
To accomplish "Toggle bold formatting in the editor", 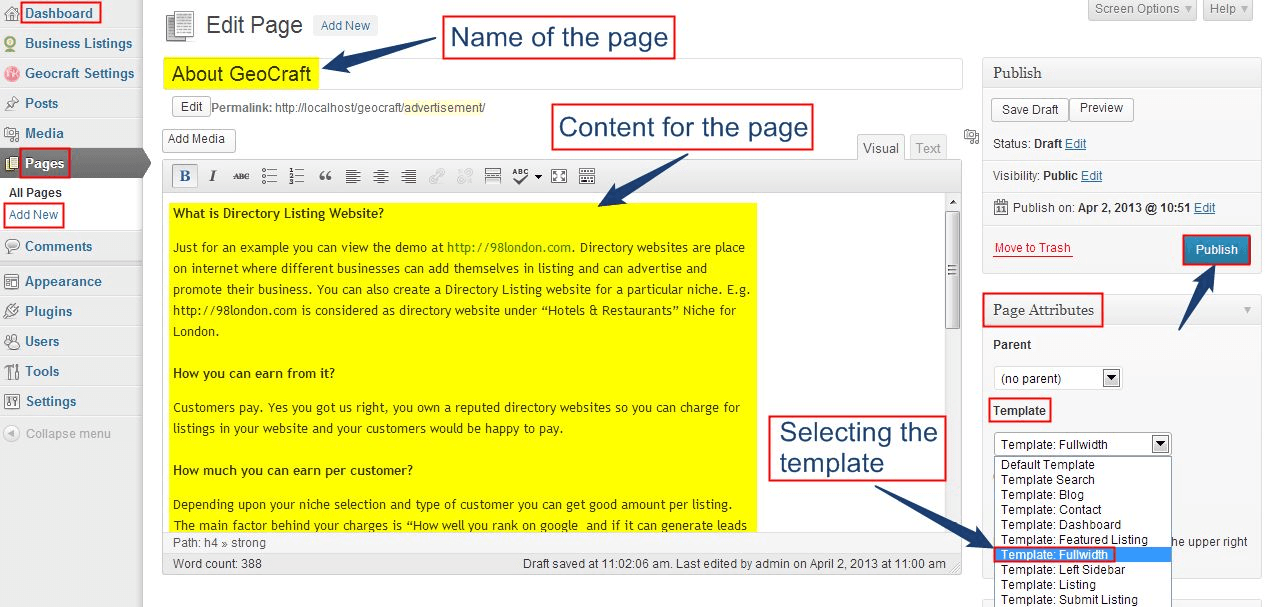I will 185,176.
